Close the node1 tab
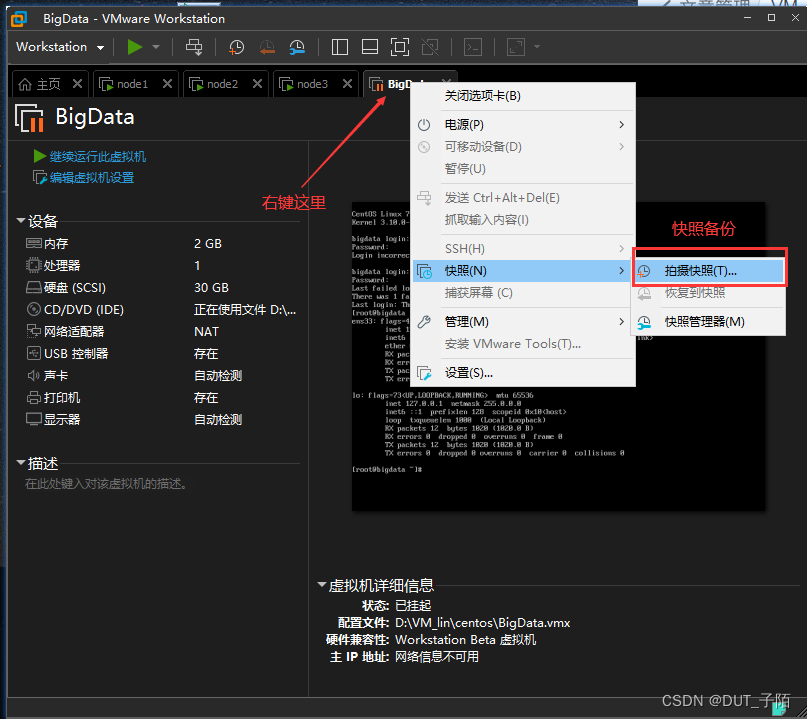 coord(167,83)
